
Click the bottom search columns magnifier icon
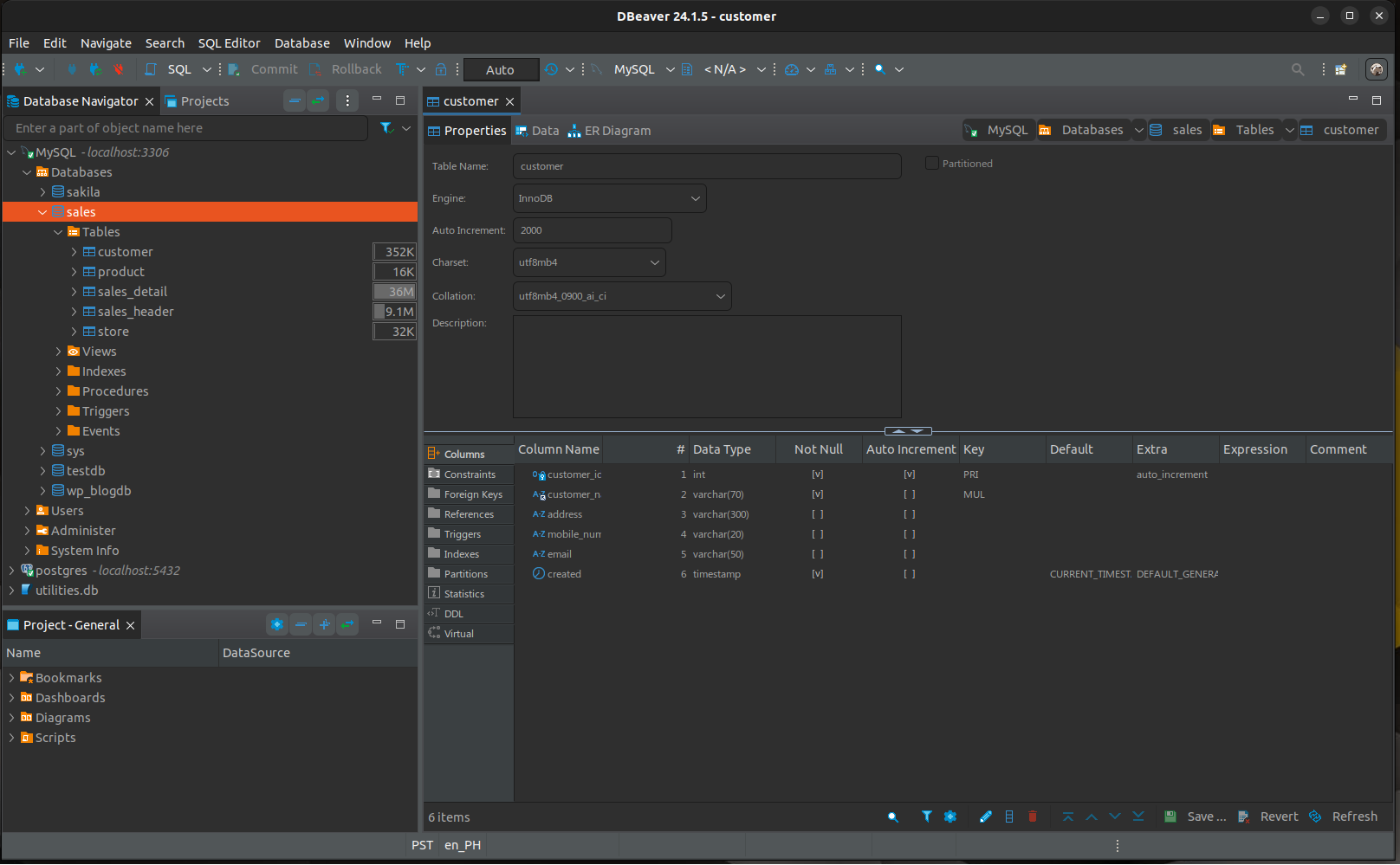pos(893,817)
